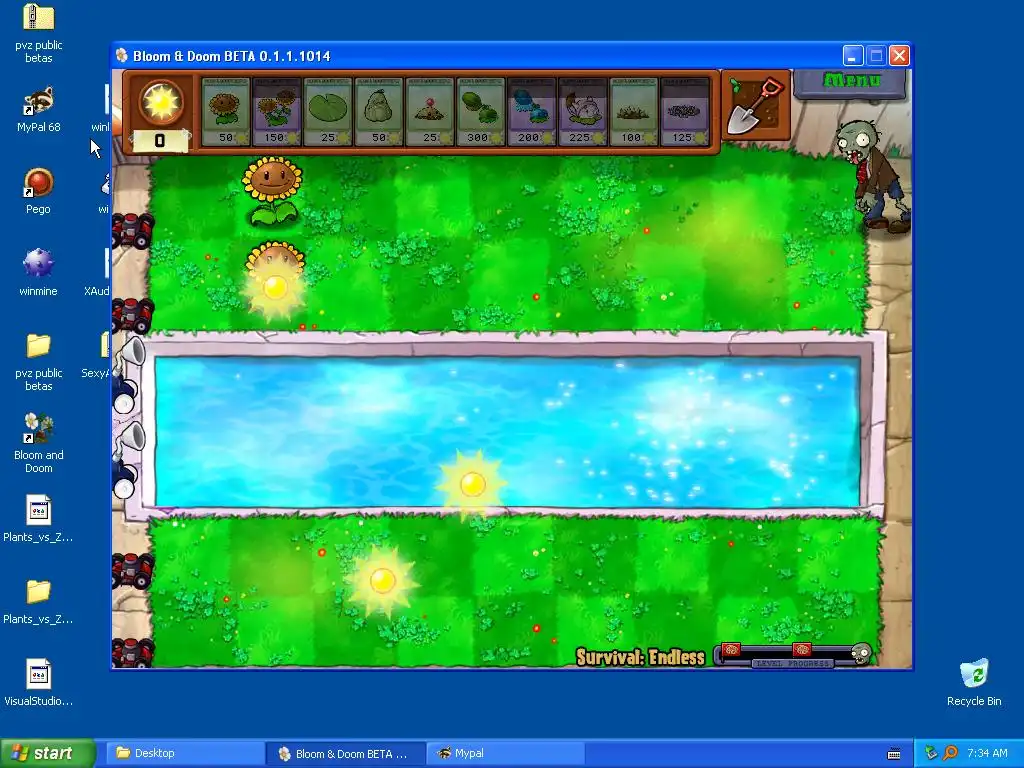Select the Cattail seed packet costing 225
1024x768 pixels.
pos(583,112)
